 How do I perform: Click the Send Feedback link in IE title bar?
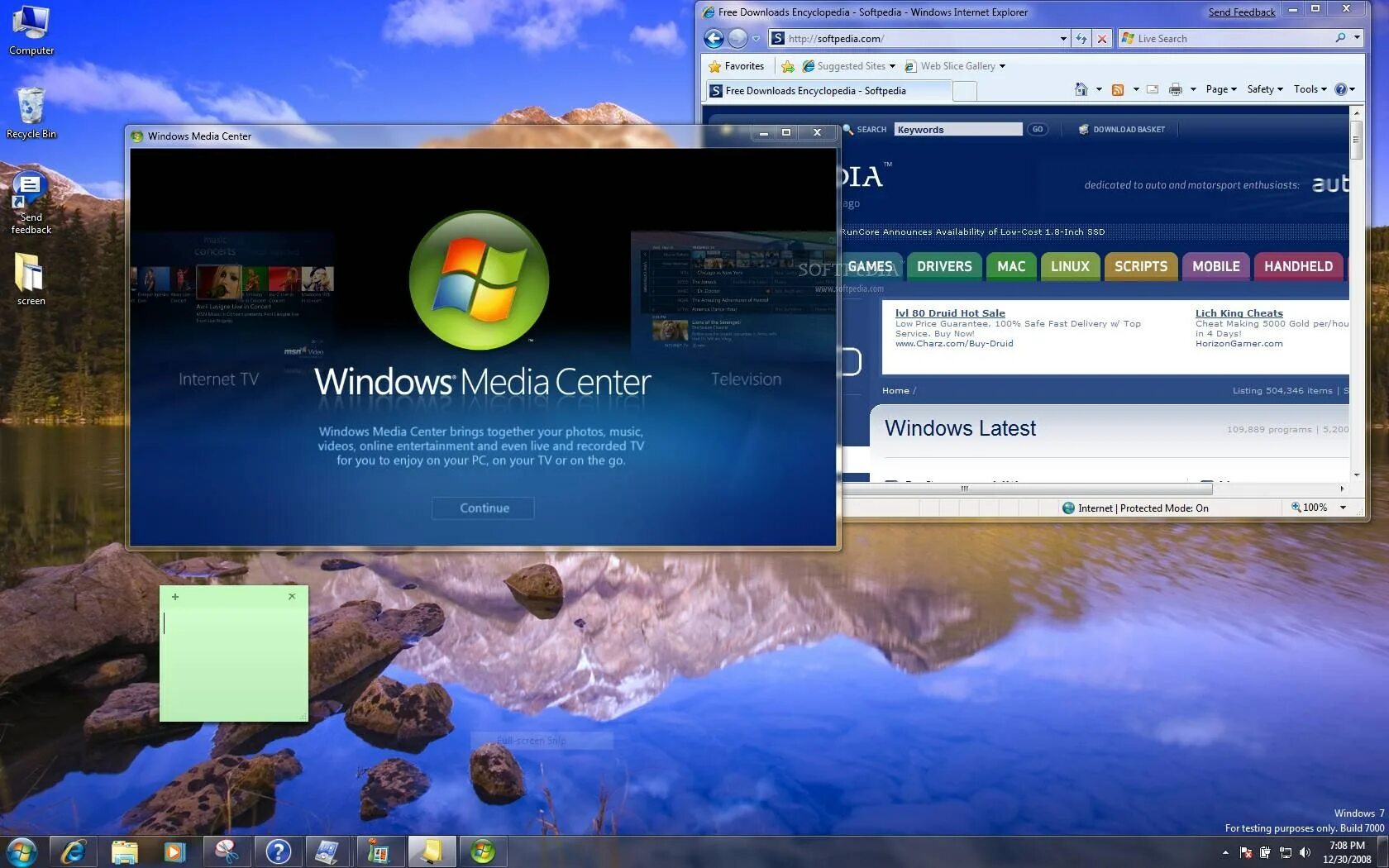point(1241,12)
